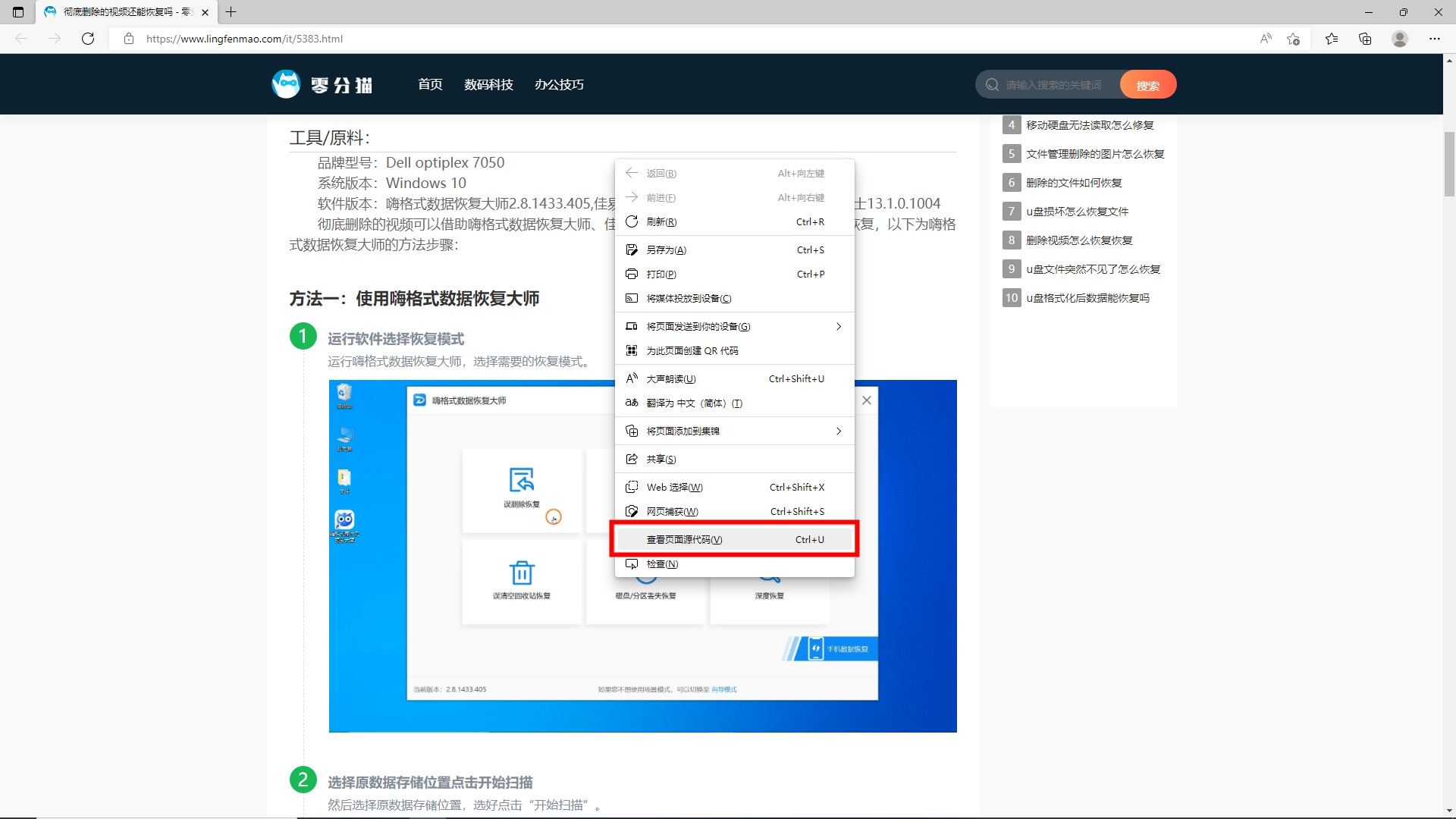Close the 嗨格式数据恢复大师 window in screenshot
1456x819 pixels.
click(x=867, y=400)
